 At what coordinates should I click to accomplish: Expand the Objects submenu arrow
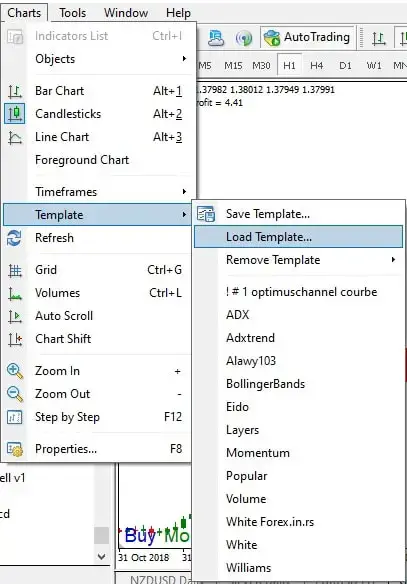point(184,59)
